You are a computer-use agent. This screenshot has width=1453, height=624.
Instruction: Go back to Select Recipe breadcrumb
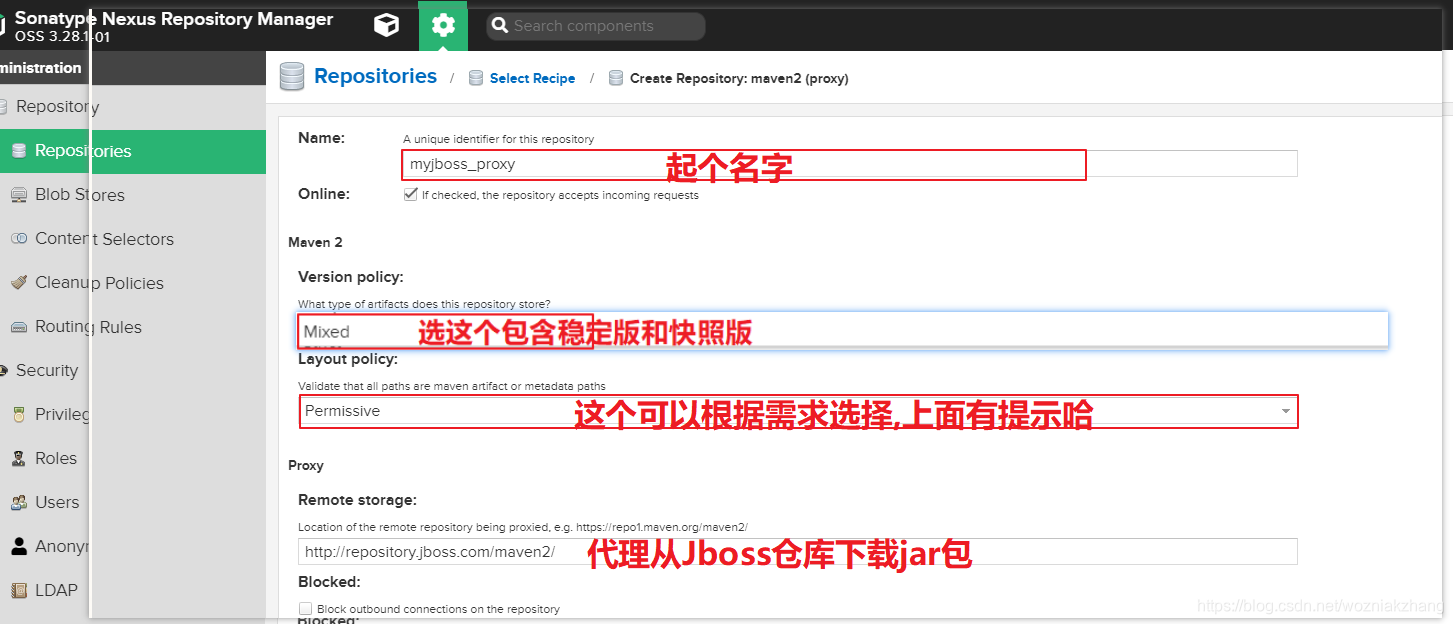point(532,78)
